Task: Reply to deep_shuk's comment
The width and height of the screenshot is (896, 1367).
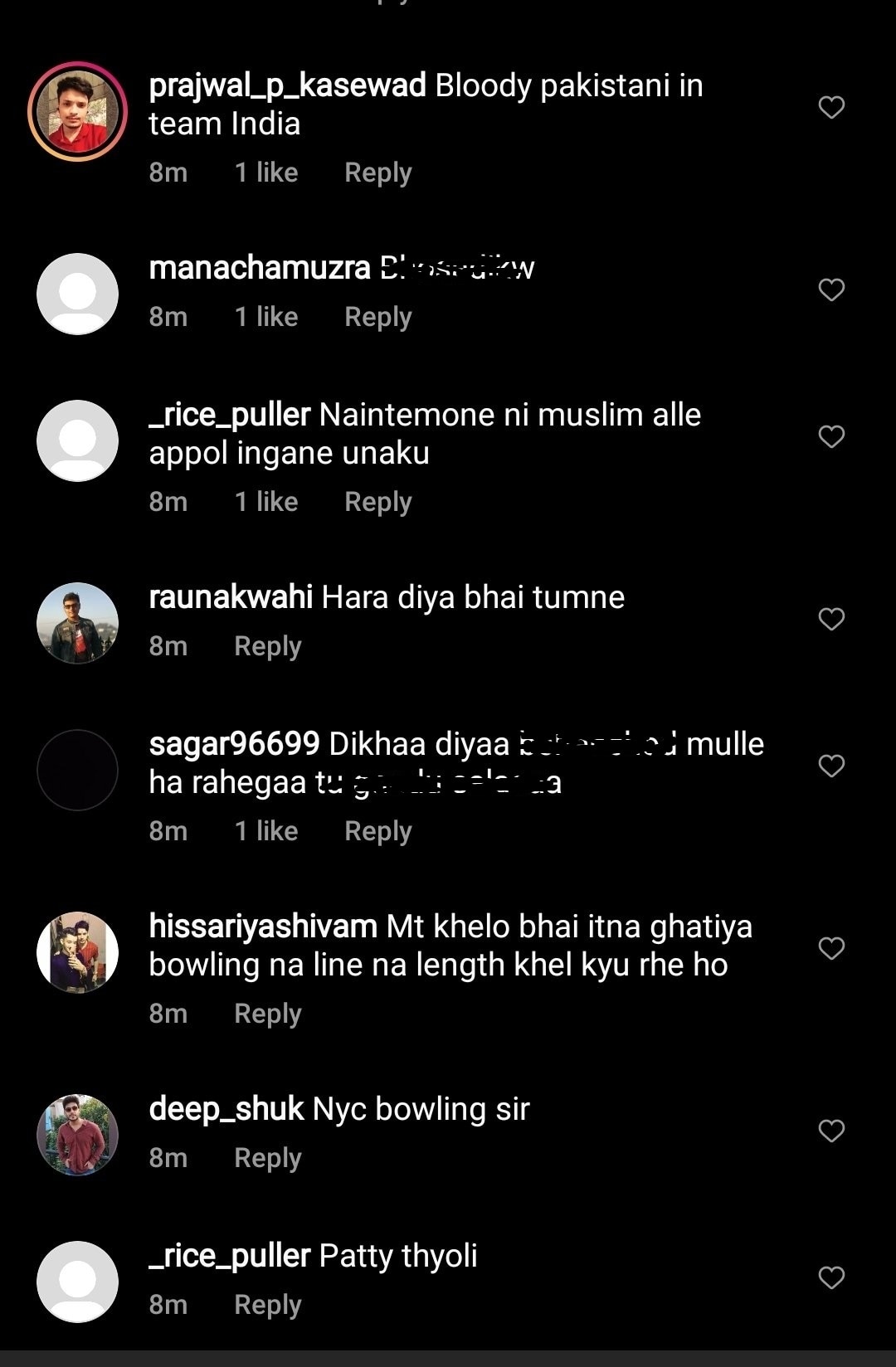Action: click(267, 1158)
